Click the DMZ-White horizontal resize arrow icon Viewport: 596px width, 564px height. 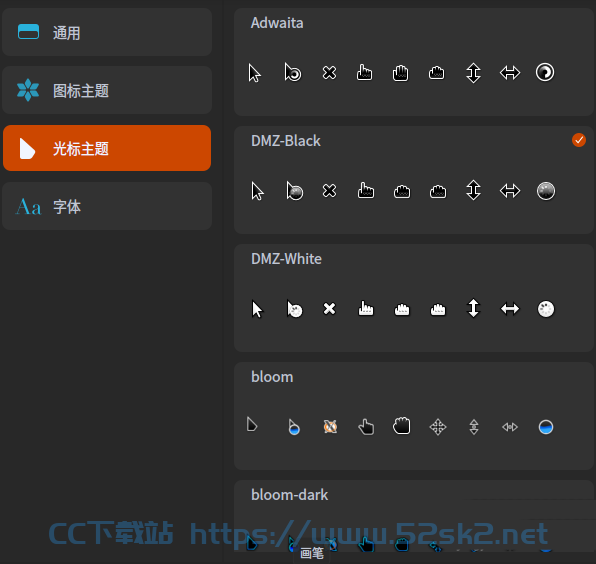coord(510,309)
